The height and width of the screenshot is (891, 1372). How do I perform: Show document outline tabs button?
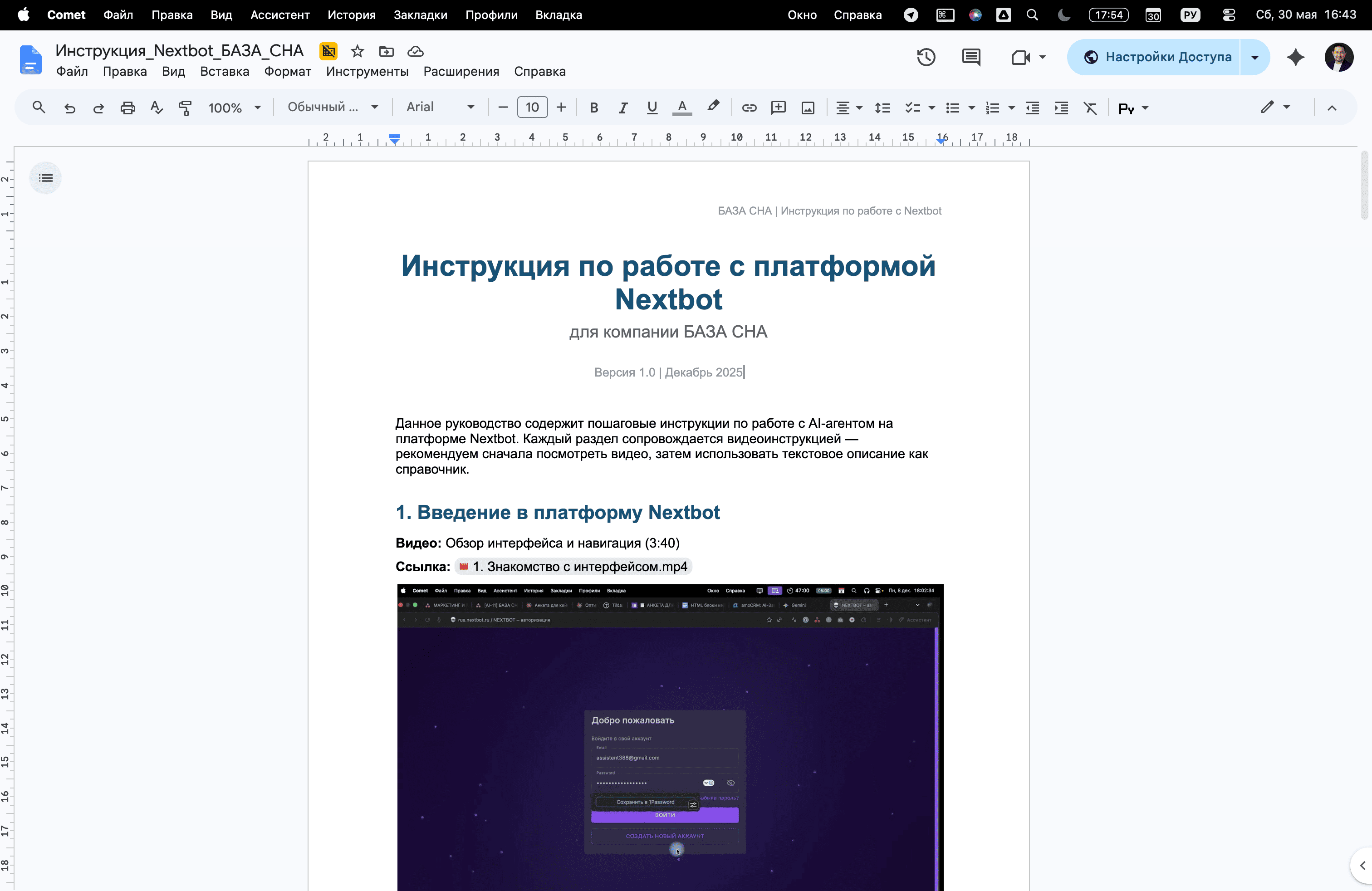click(x=45, y=178)
